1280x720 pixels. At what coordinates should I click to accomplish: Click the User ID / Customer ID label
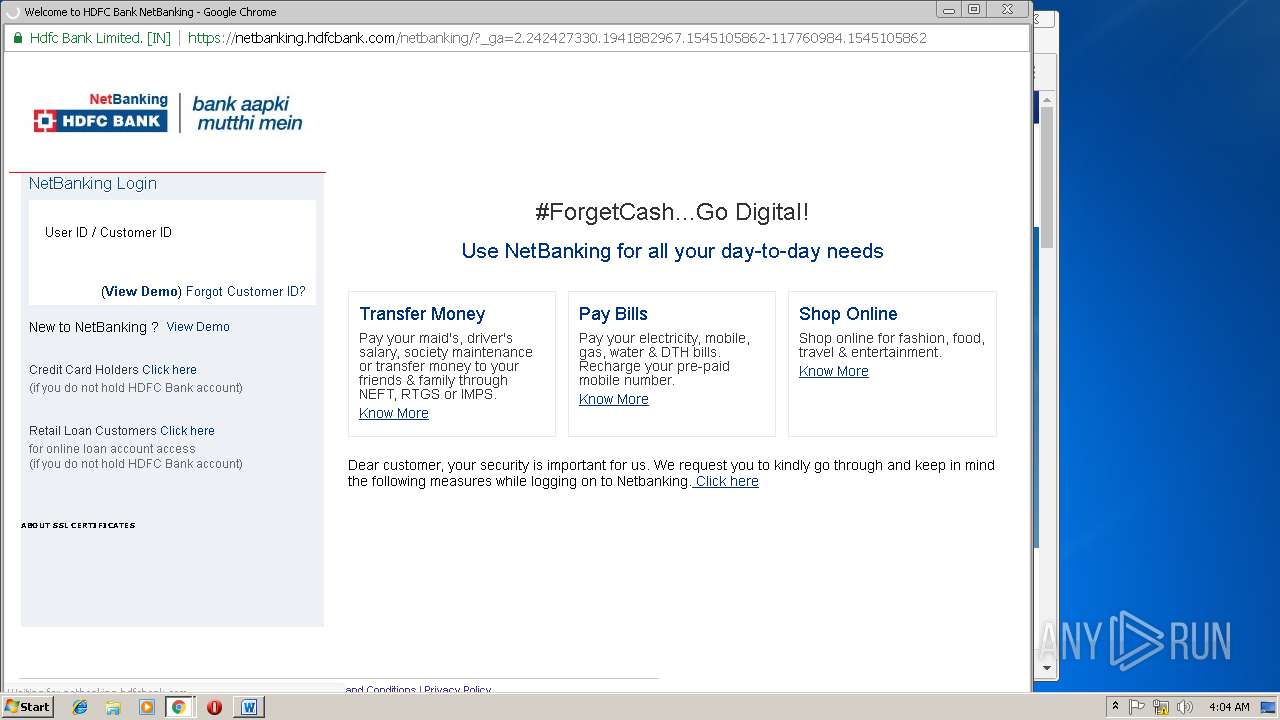point(108,232)
